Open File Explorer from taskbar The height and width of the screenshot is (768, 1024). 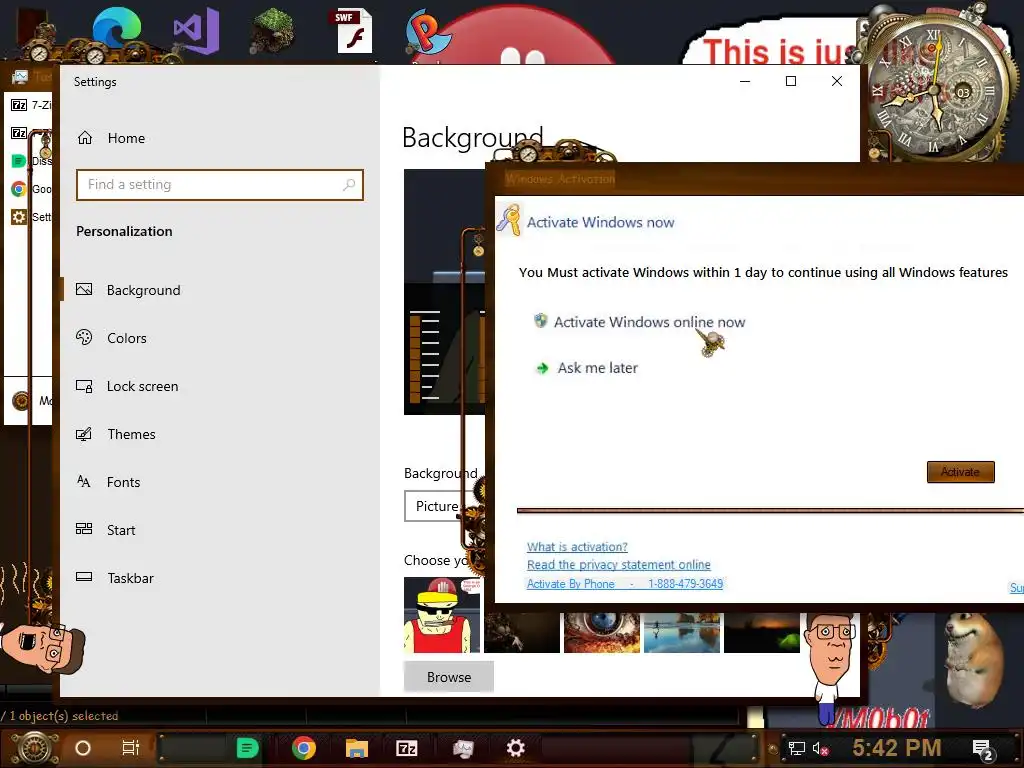357,748
